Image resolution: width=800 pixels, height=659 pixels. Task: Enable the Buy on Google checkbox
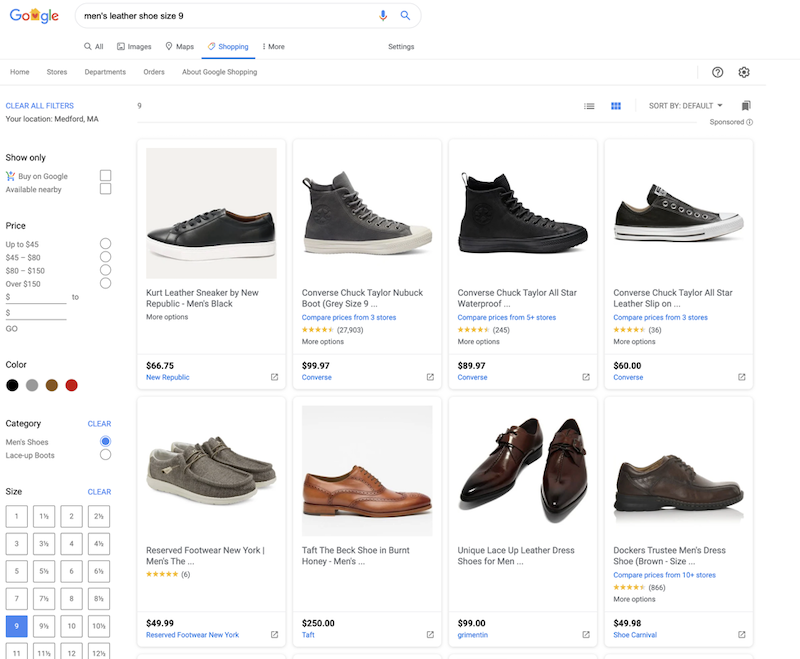[105, 176]
